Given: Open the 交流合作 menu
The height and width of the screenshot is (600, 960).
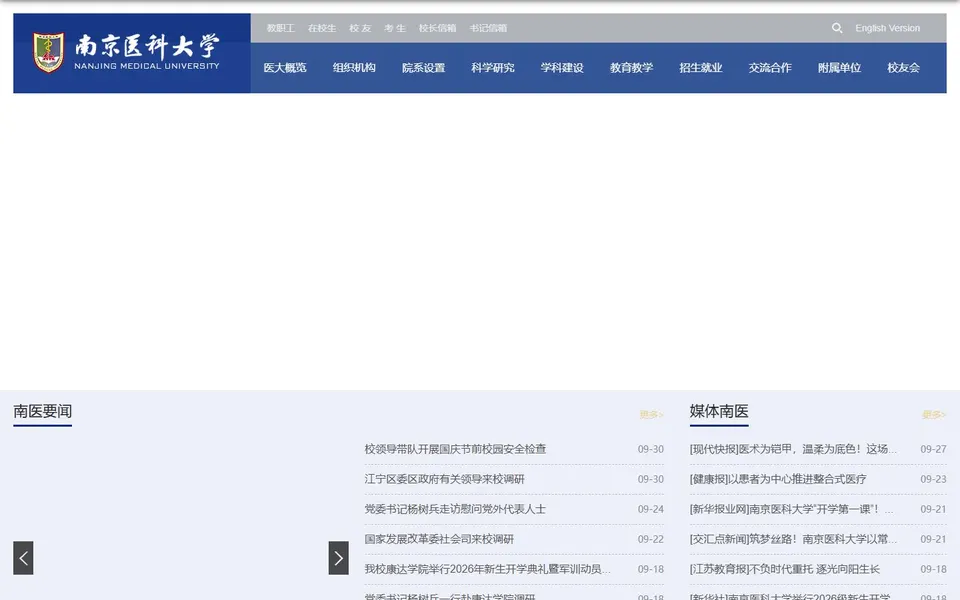Looking at the screenshot, I should click(770, 68).
